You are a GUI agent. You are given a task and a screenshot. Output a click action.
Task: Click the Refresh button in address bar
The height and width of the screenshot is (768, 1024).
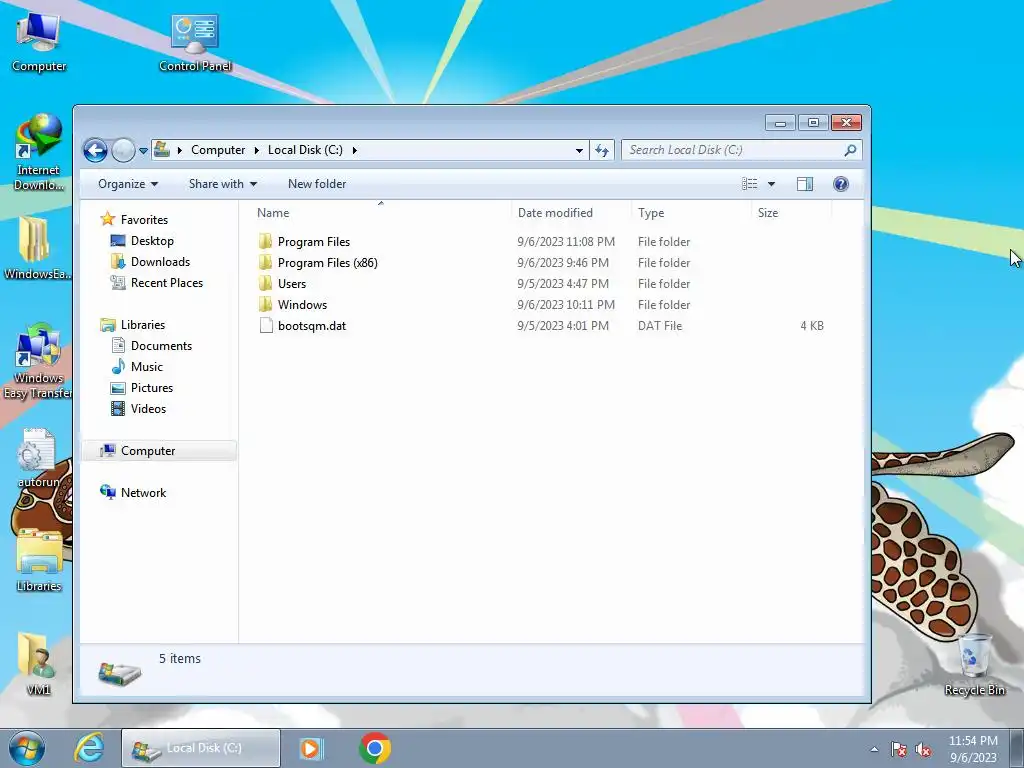click(x=601, y=150)
